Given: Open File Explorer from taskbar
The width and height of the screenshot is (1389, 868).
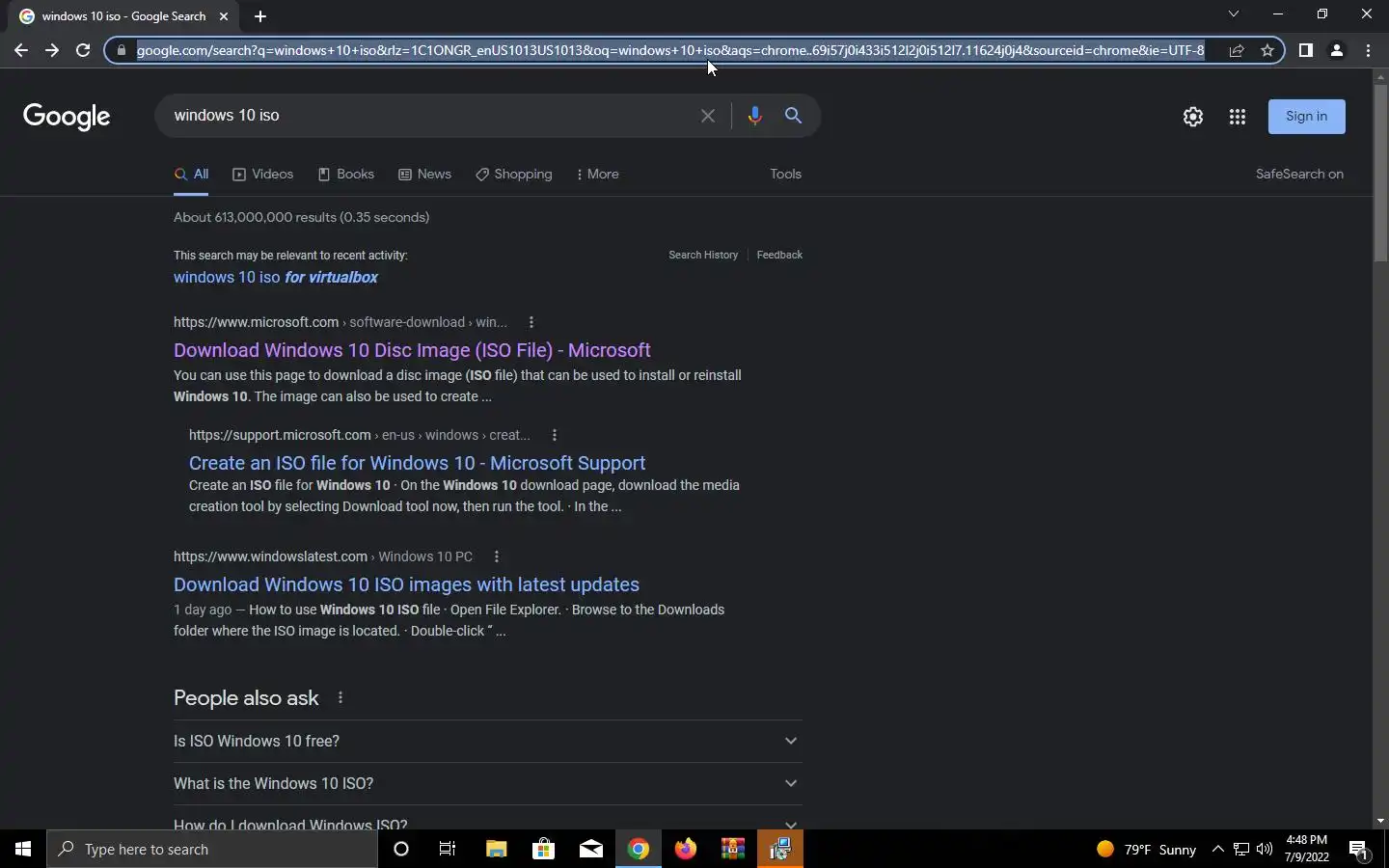Looking at the screenshot, I should tap(496, 850).
